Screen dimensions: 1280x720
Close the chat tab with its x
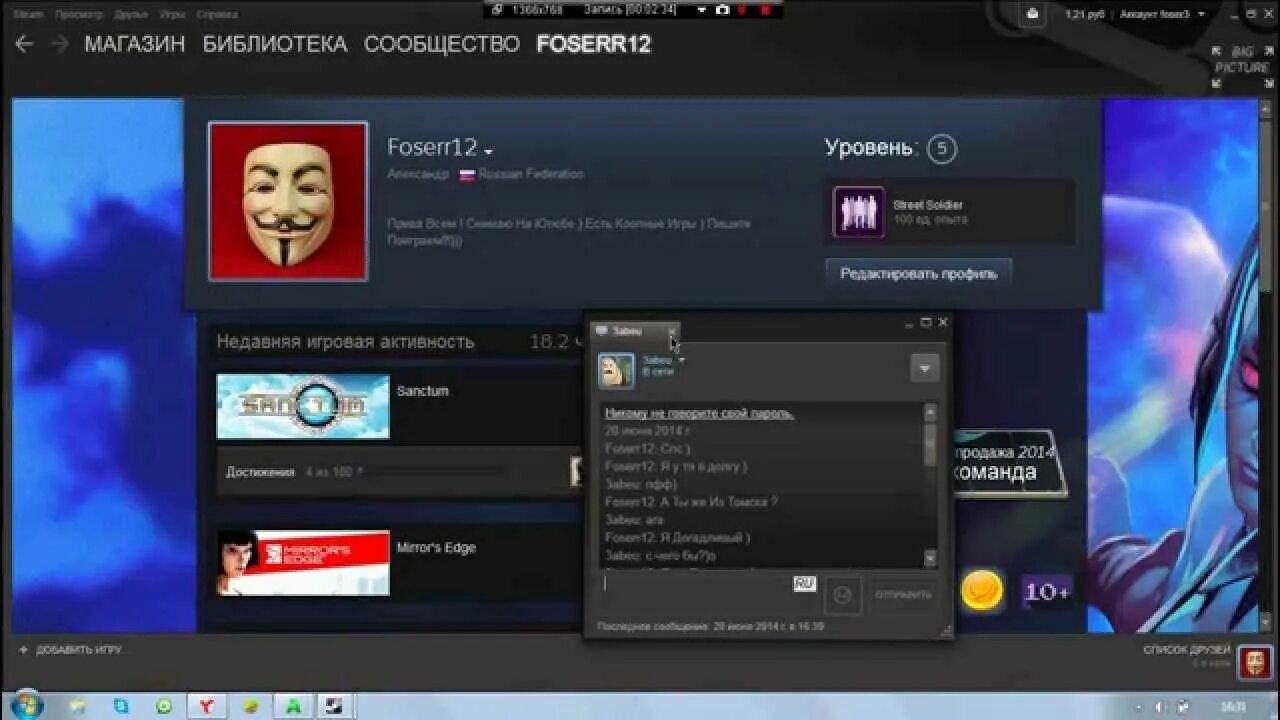(x=672, y=331)
